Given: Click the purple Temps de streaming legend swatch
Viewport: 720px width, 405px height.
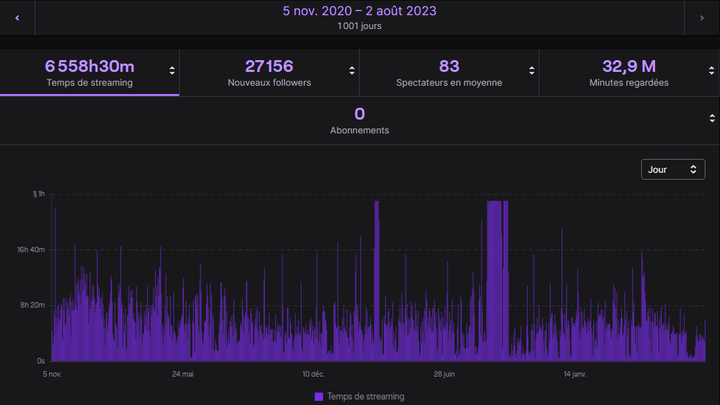Looking at the screenshot, I should 319,397.
